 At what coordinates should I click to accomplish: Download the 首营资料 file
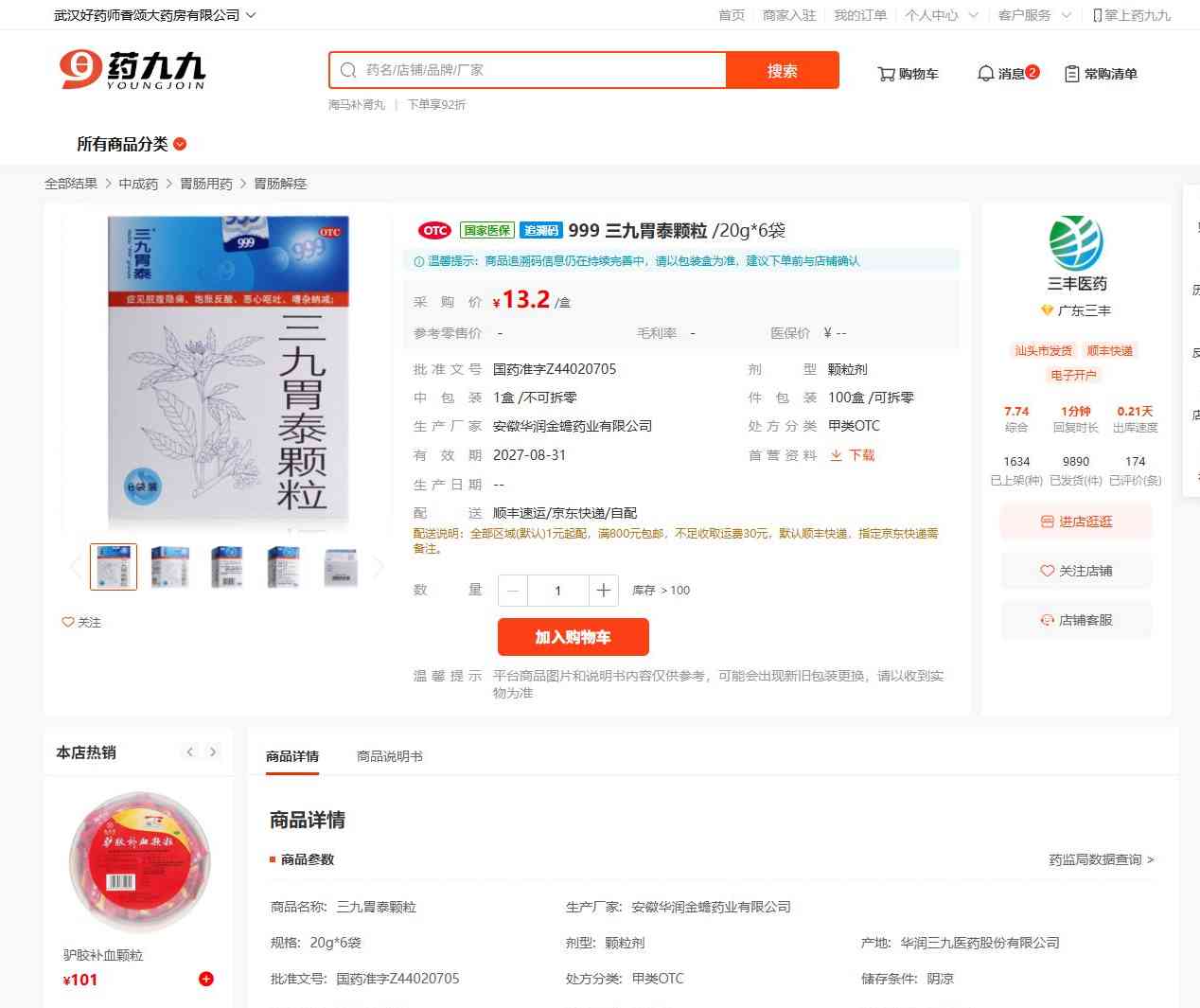click(852, 455)
